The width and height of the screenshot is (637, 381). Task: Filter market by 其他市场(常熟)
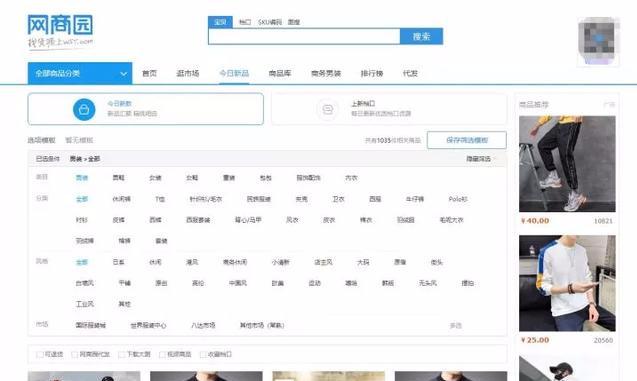pos(262,325)
